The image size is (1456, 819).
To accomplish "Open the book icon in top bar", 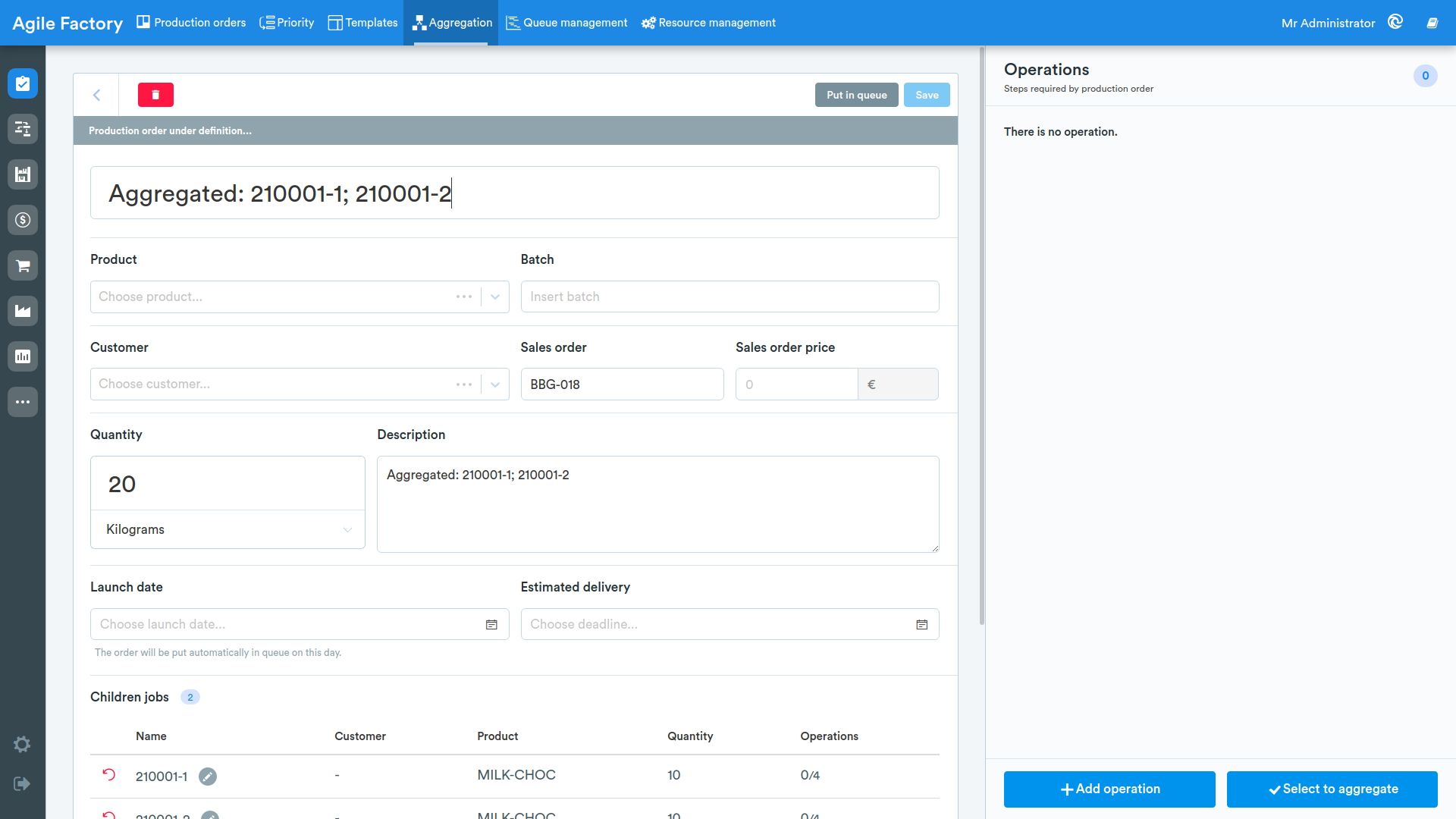I will (x=1432, y=23).
